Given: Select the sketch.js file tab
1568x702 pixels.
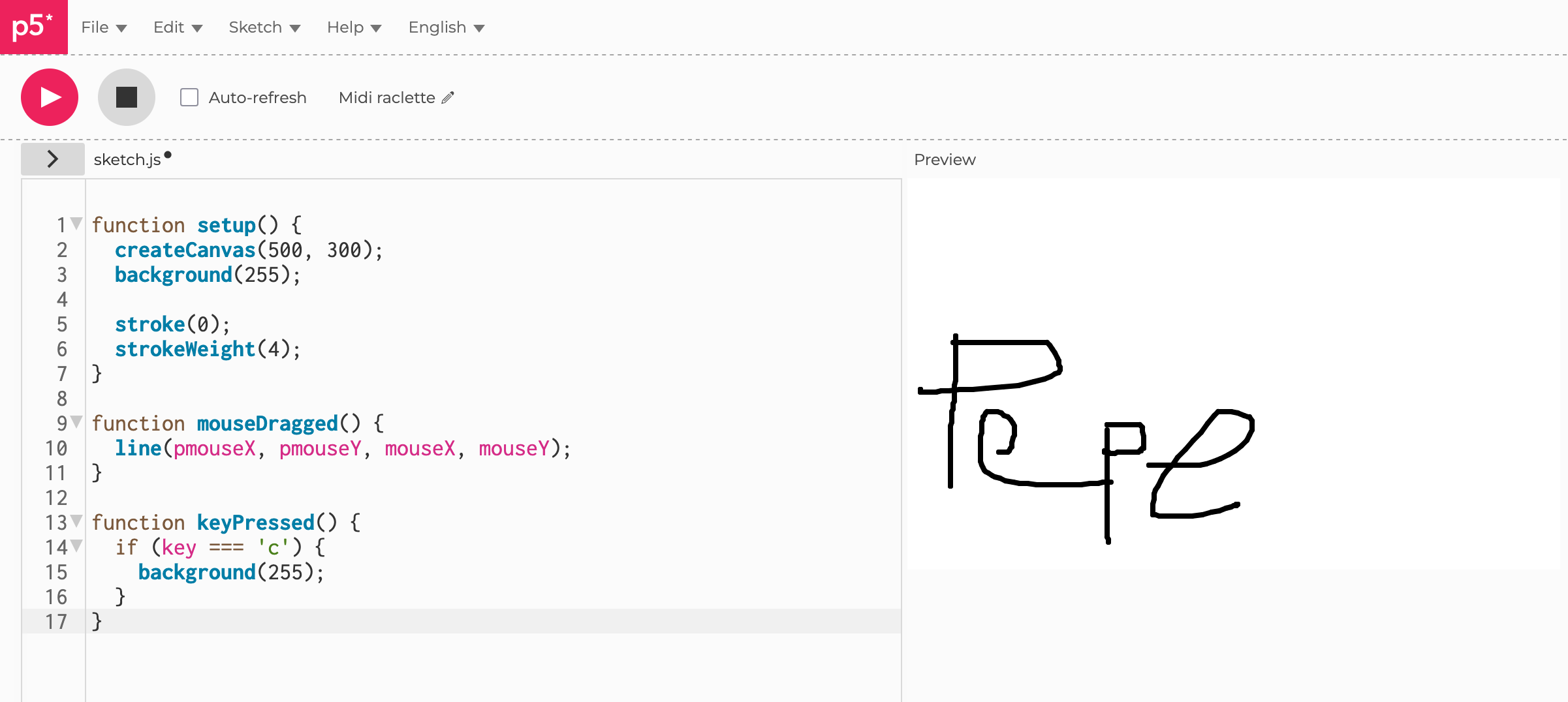Looking at the screenshot, I should [127, 160].
